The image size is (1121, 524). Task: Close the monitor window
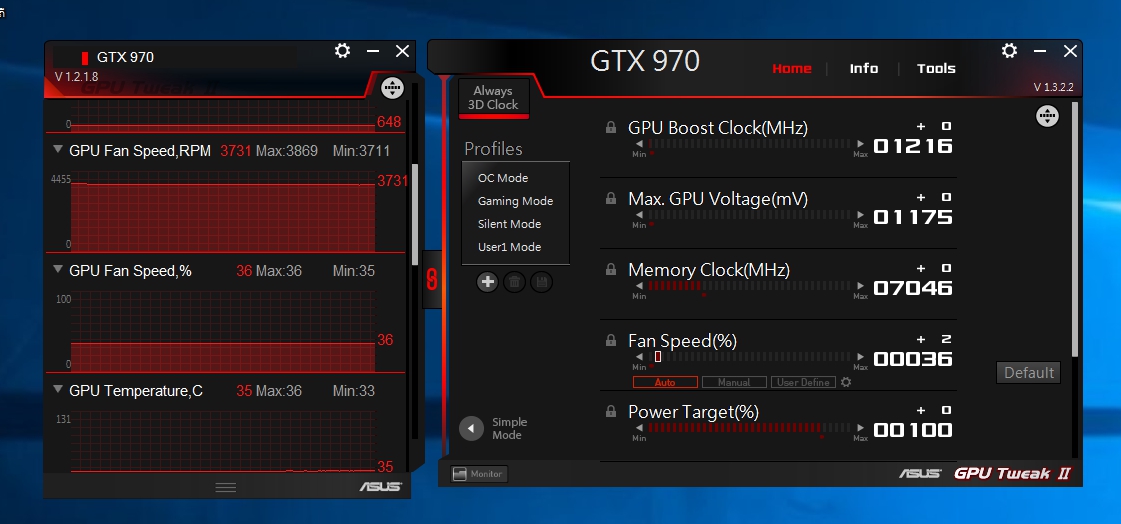coord(403,51)
